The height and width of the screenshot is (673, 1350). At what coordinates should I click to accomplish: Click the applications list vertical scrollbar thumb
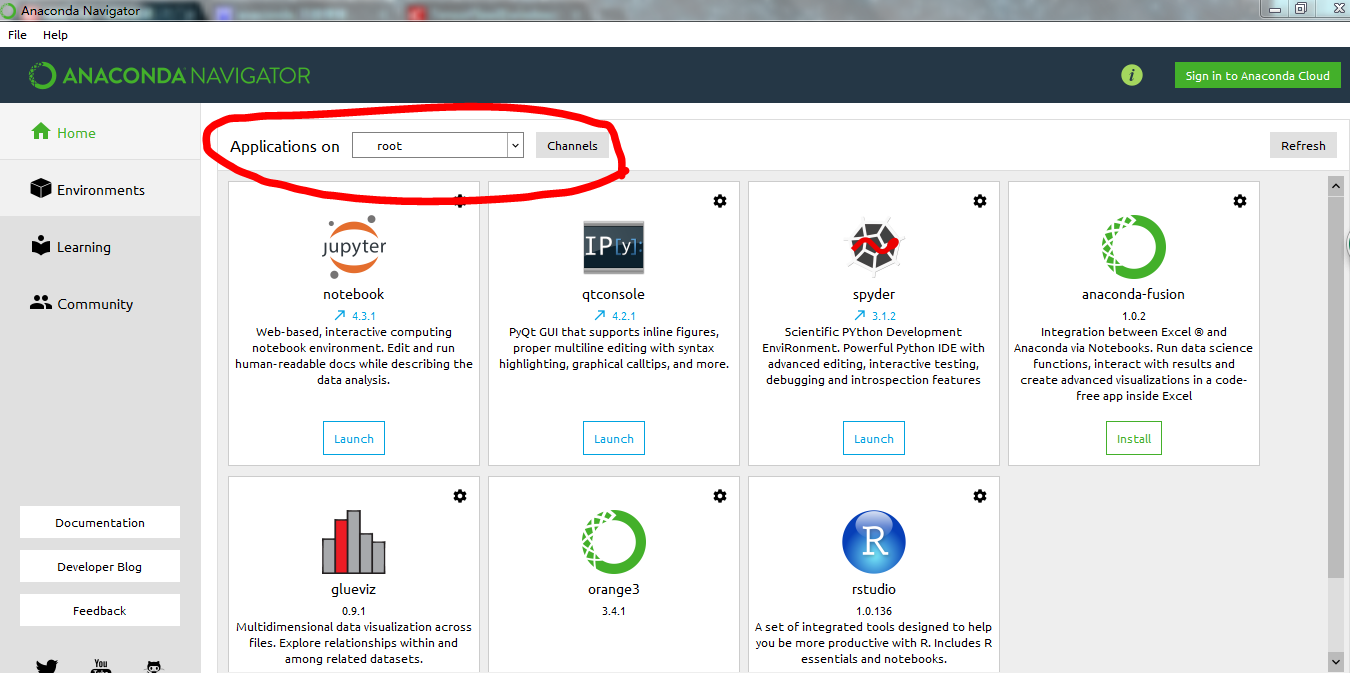click(x=1335, y=386)
